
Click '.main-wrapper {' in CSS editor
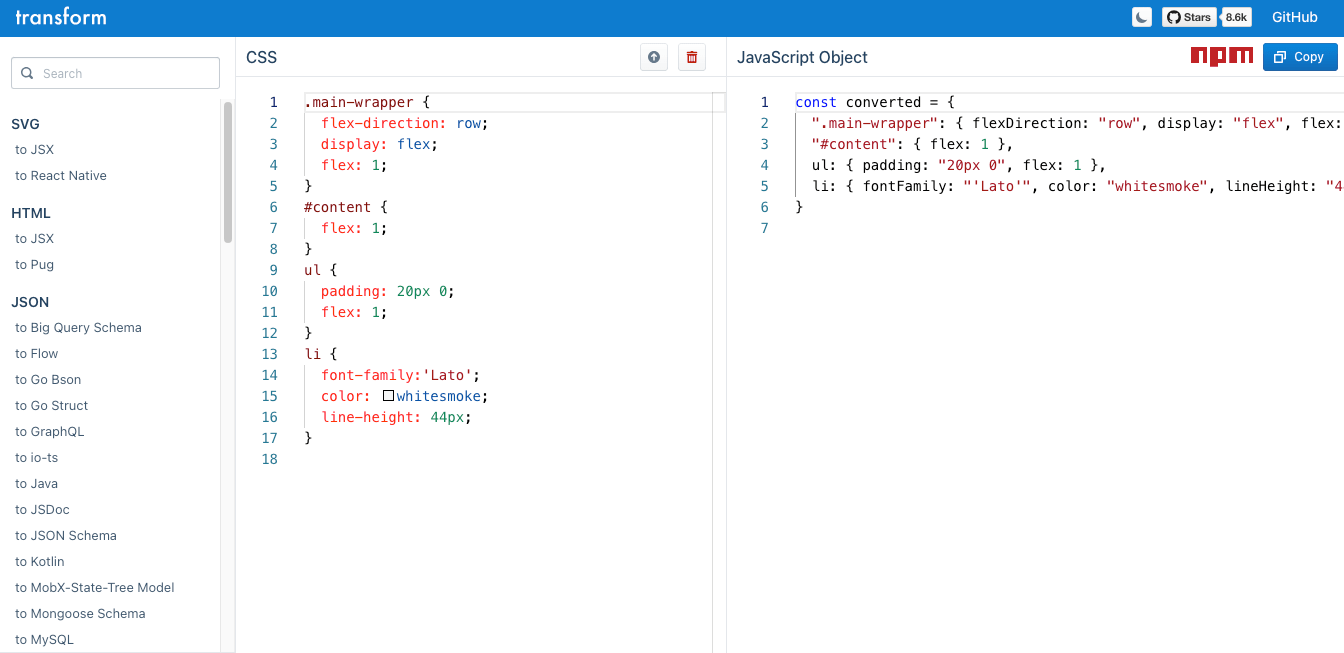pyautogui.click(x=367, y=102)
